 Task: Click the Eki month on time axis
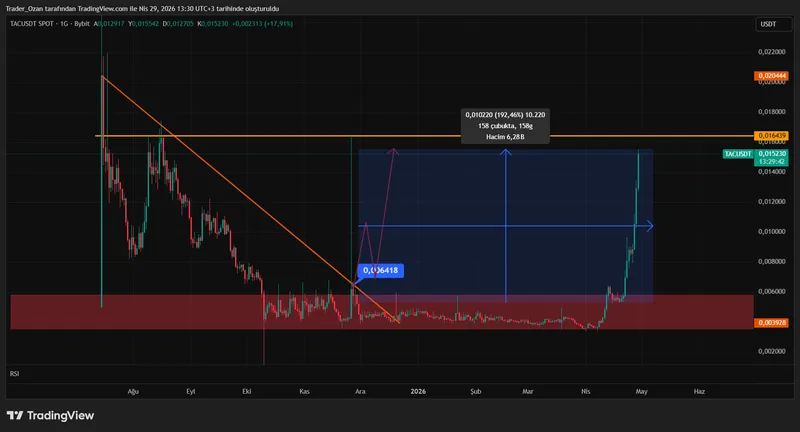pos(246,392)
